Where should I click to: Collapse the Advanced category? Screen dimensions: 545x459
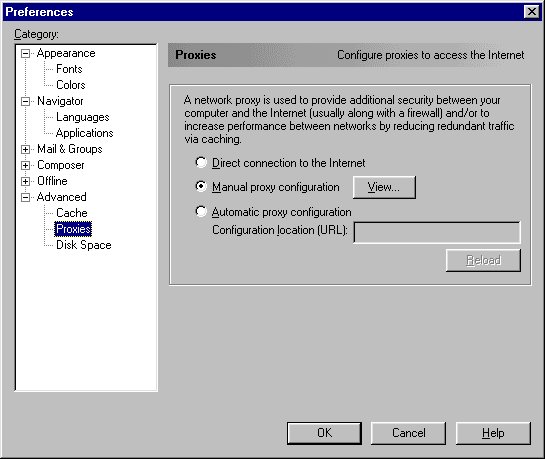click(25, 197)
